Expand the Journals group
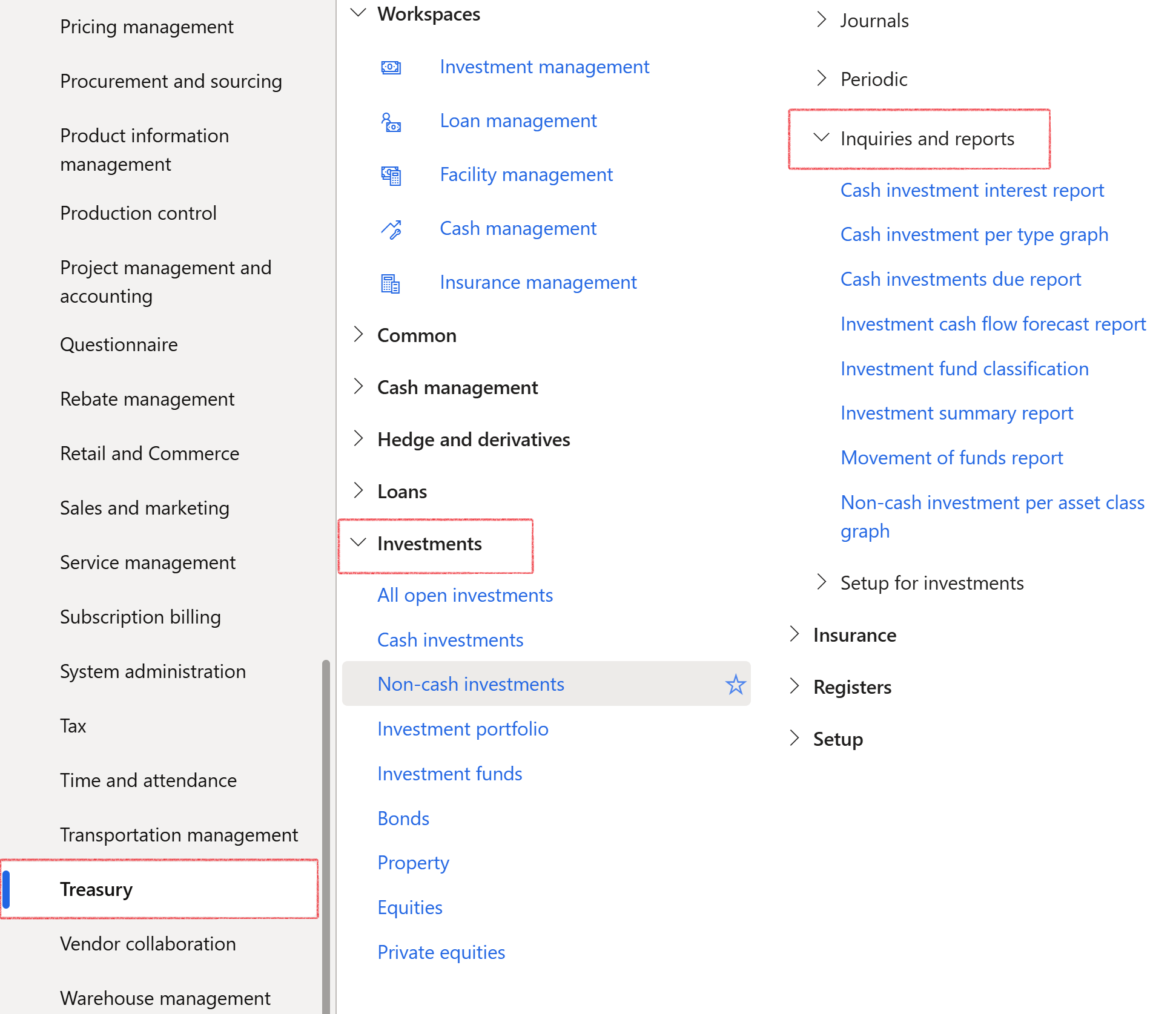Image resolution: width=1176 pixels, height=1014 pixels. click(821, 20)
